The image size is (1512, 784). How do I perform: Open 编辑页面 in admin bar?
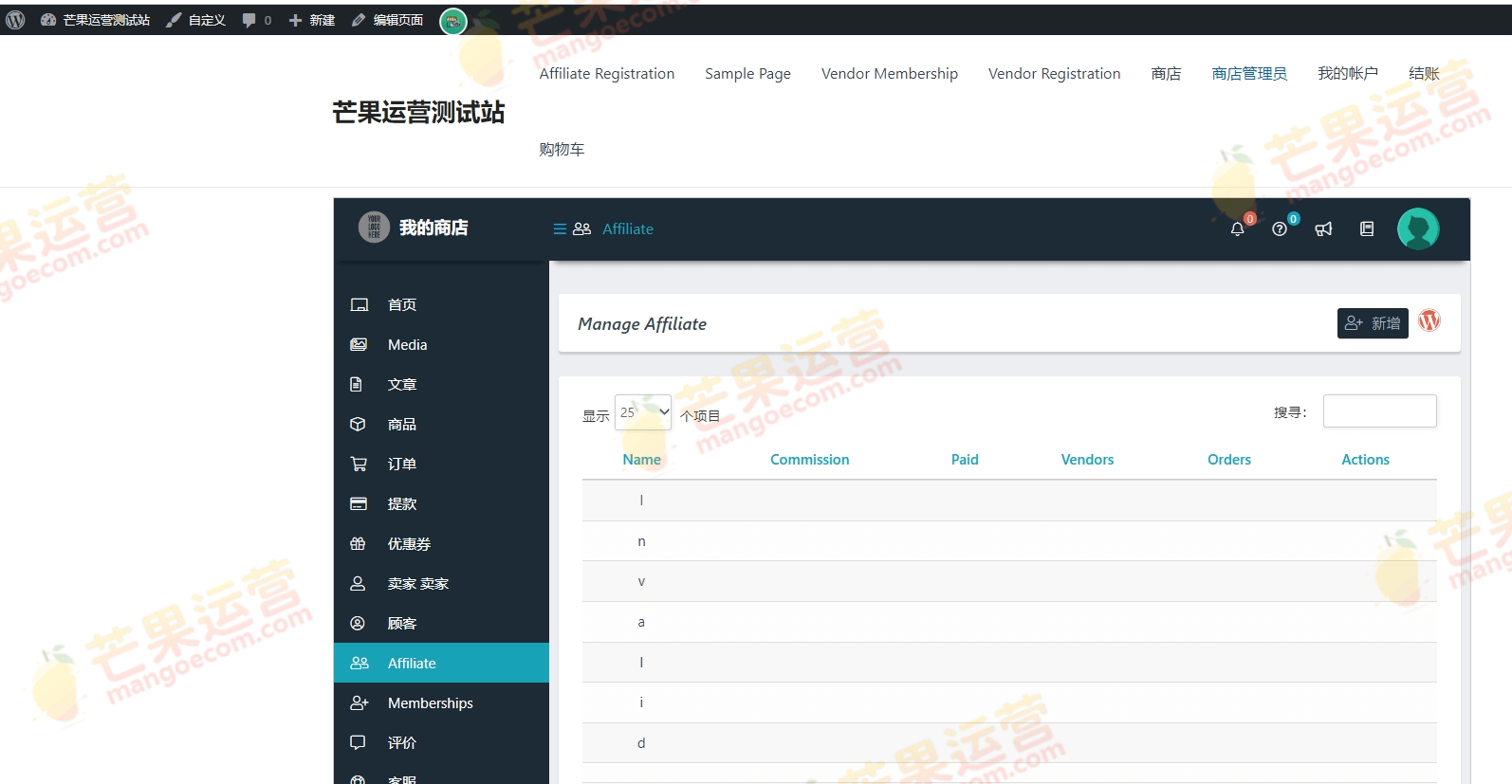tap(387, 20)
